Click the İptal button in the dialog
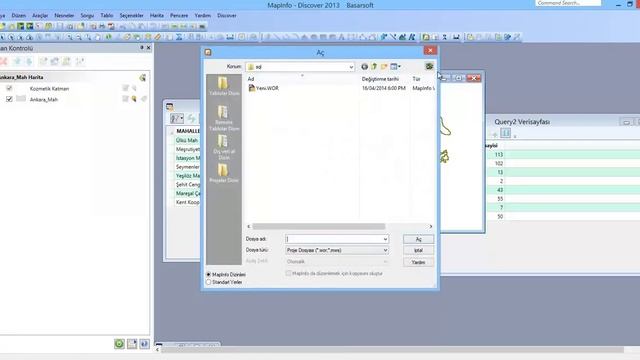The height and width of the screenshot is (360, 640). pos(418,250)
